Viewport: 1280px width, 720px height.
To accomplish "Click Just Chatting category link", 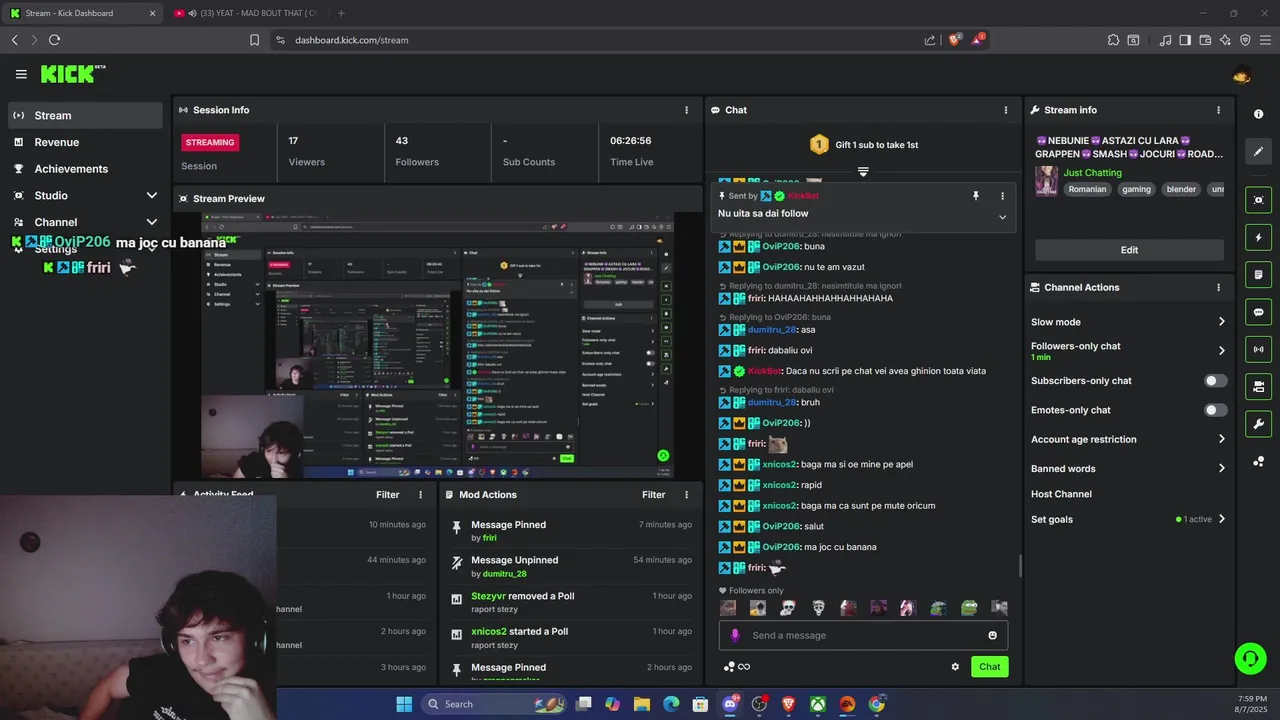I will tap(1092, 173).
